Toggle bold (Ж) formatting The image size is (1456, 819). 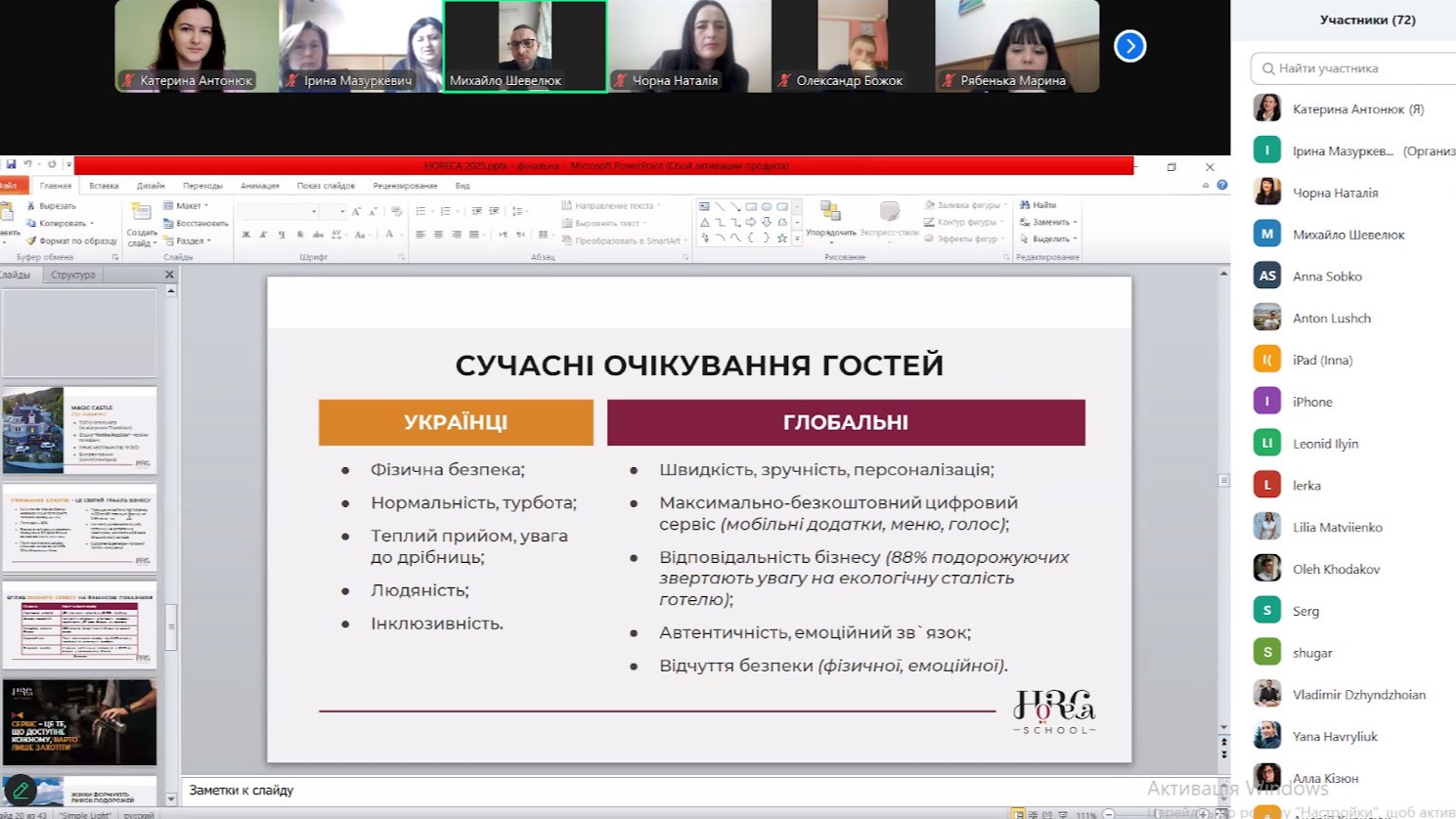coord(245,235)
